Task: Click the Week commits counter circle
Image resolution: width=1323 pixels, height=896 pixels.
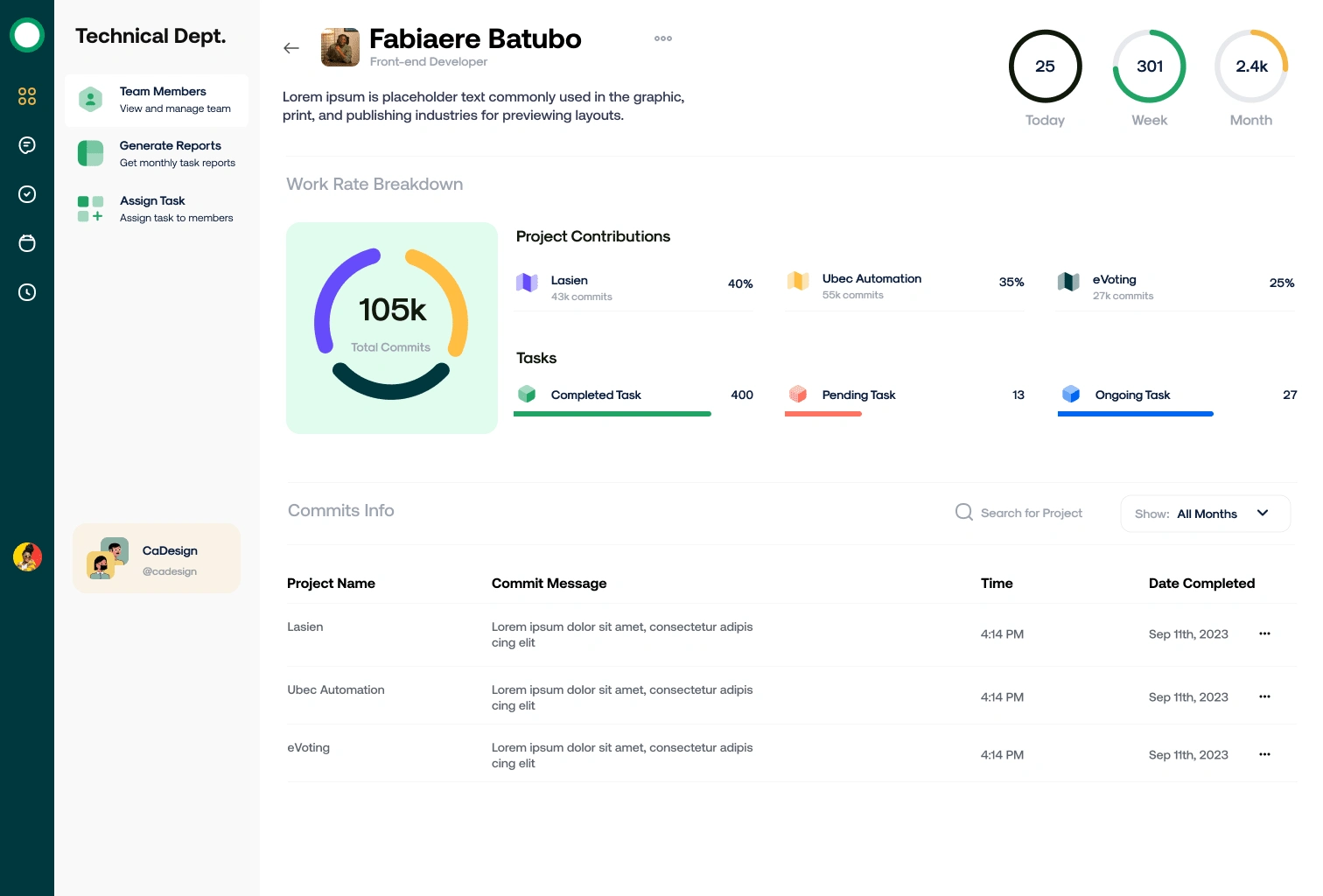Action: click(x=1149, y=66)
